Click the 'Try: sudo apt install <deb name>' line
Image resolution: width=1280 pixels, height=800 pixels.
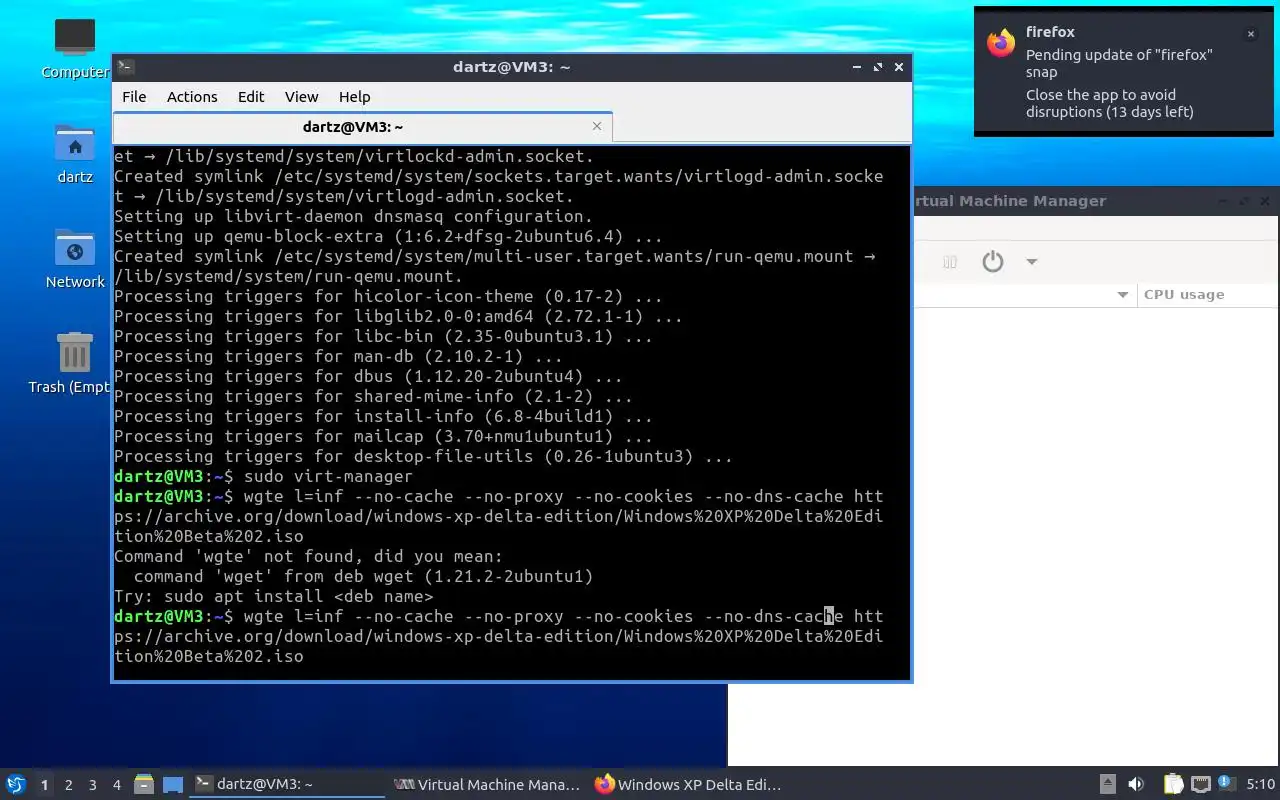pos(273,596)
